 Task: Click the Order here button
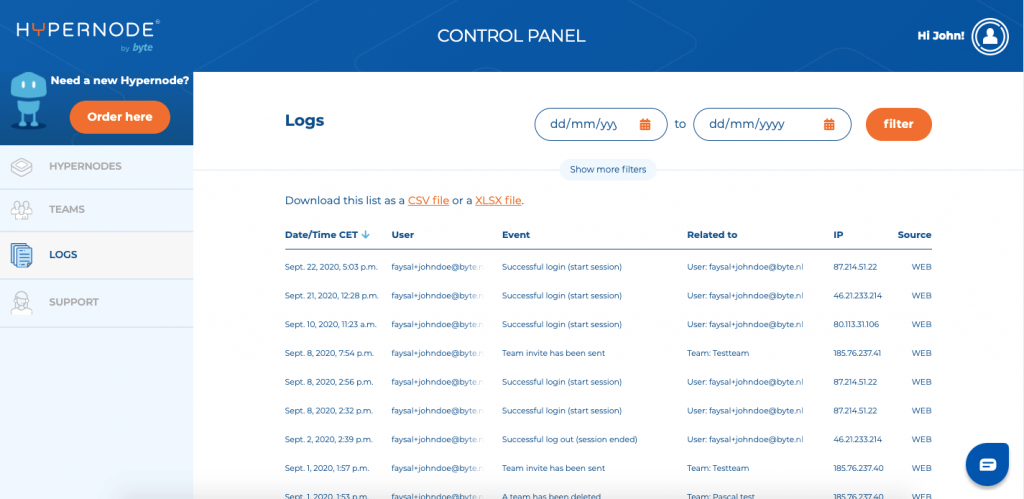tap(120, 117)
